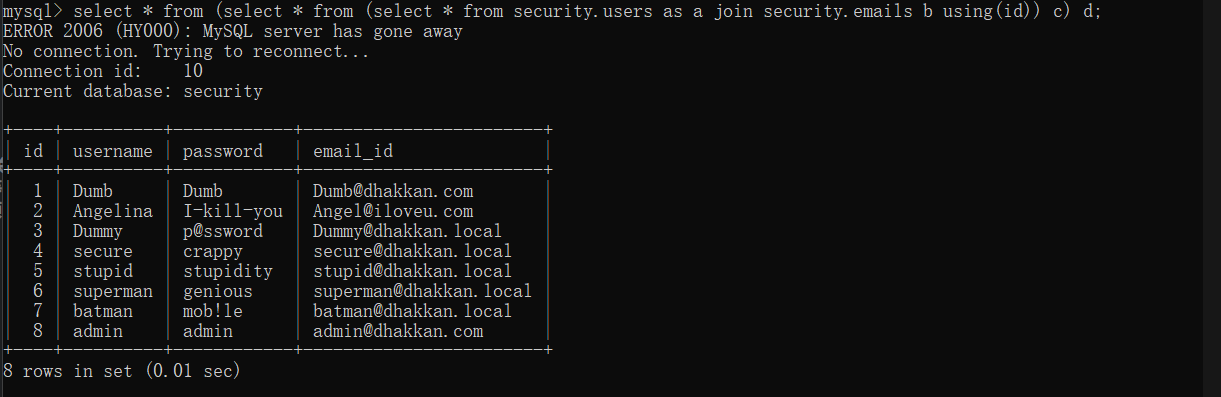This screenshot has width=1221, height=397.
Task: Click the mob!le password cell
Action: pos(213,311)
